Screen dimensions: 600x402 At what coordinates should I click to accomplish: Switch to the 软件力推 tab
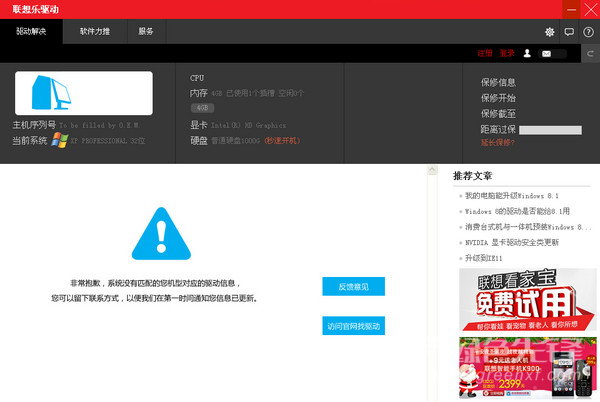pyautogui.click(x=95, y=31)
